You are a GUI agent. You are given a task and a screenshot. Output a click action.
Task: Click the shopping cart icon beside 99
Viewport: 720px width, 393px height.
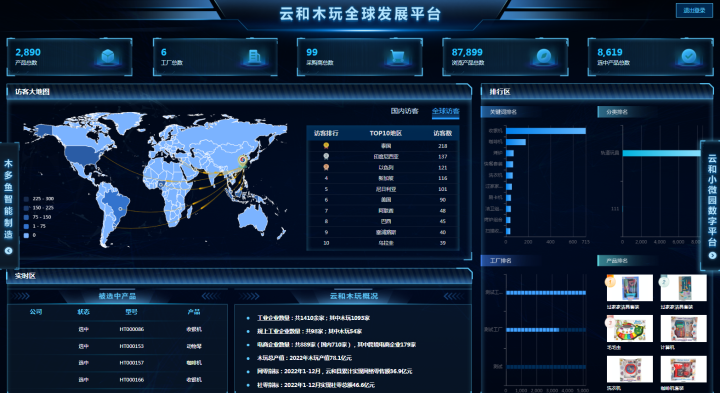click(398, 56)
